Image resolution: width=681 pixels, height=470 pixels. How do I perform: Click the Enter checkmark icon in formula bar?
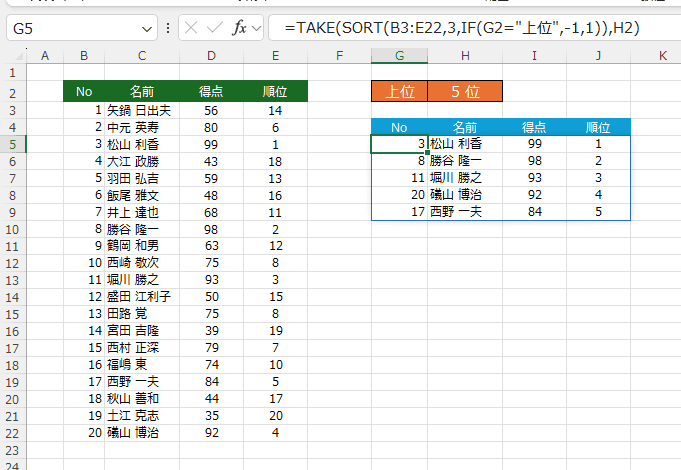[215, 29]
